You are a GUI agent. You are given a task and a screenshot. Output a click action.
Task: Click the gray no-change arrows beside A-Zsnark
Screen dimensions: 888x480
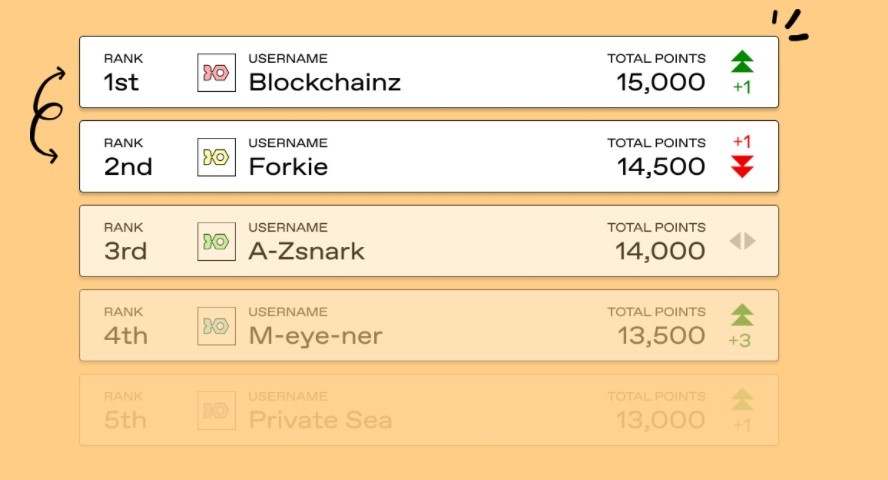(742, 241)
